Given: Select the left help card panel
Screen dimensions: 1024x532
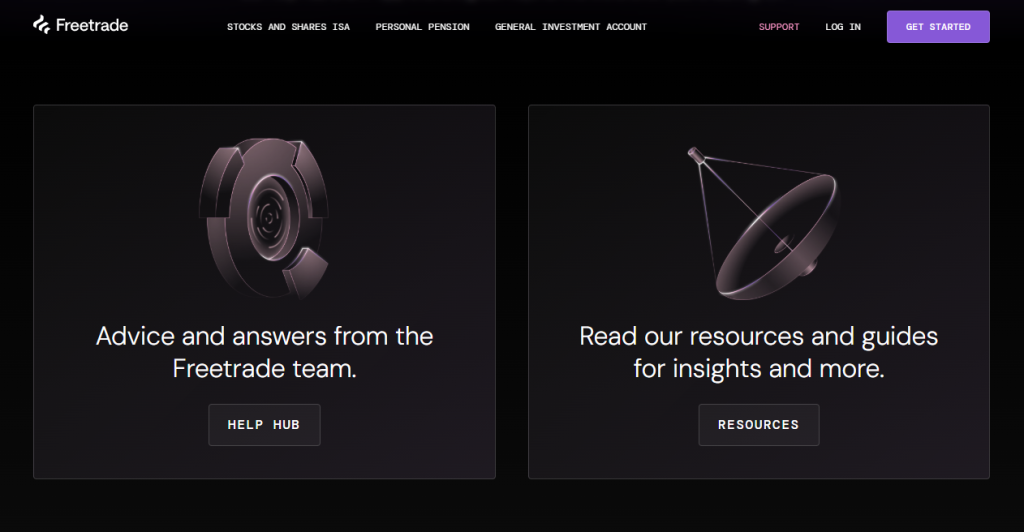Looking at the screenshot, I should (x=264, y=292).
